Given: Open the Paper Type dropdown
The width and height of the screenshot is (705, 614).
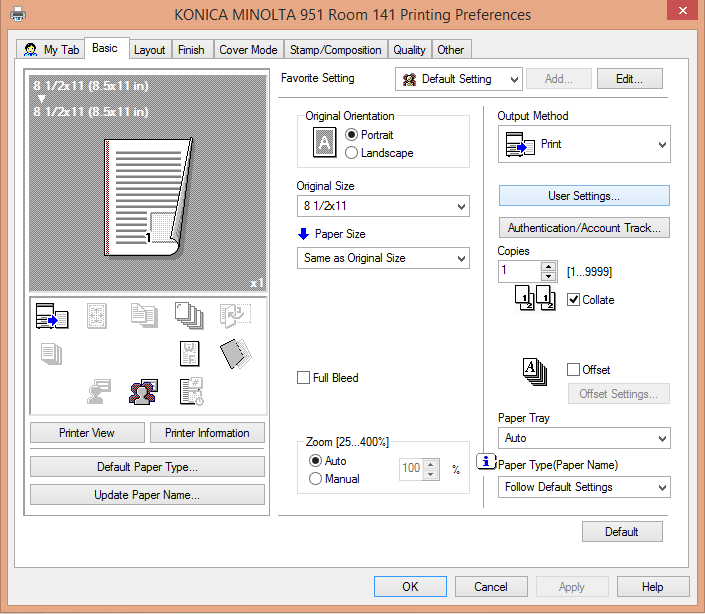Looking at the screenshot, I should tap(584, 487).
